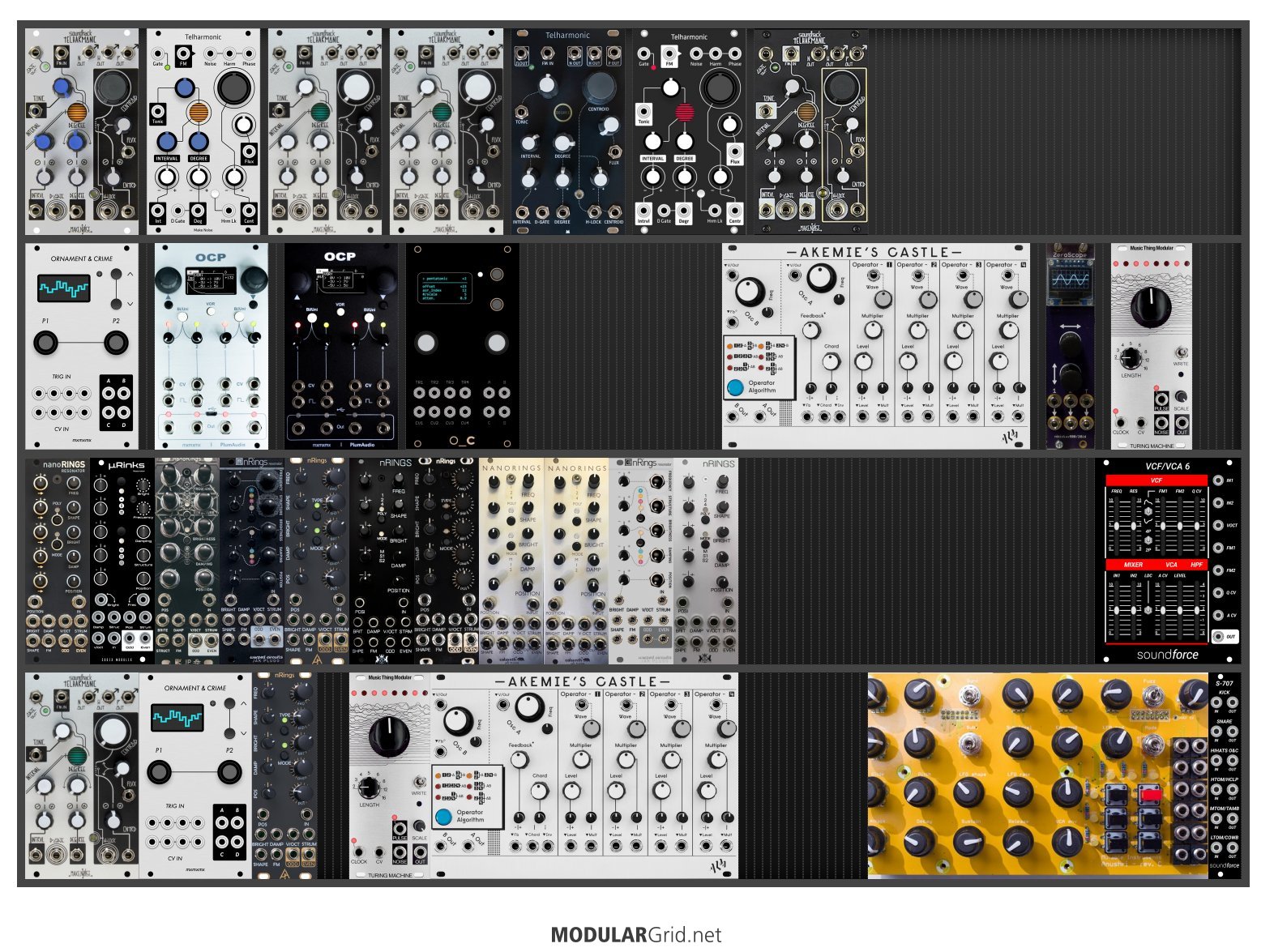Click the Chord knob on upper Akemie's Castle
The width and height of the screenshot is (1274, 952).
point(832,361)
